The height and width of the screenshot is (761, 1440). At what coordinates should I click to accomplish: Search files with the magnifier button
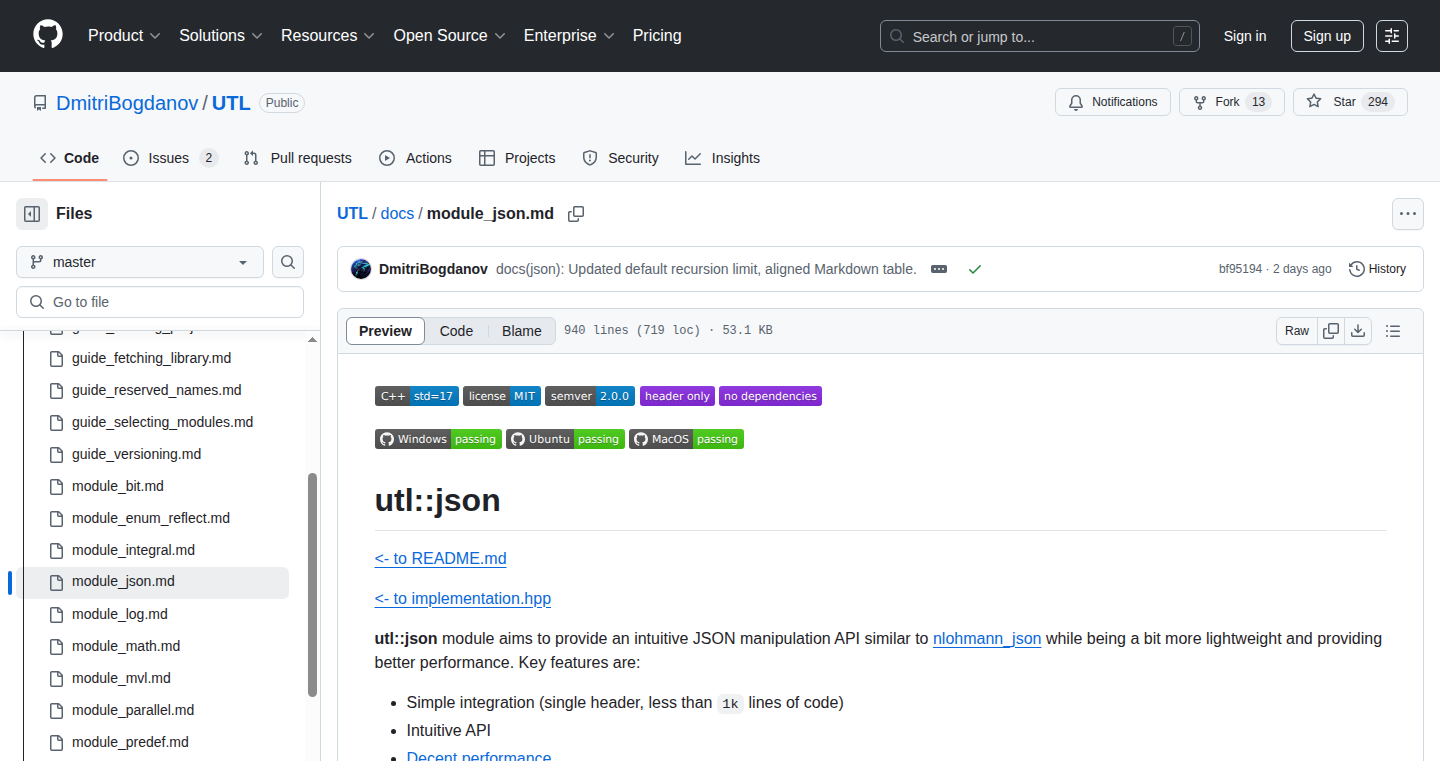tap(288, 262)
